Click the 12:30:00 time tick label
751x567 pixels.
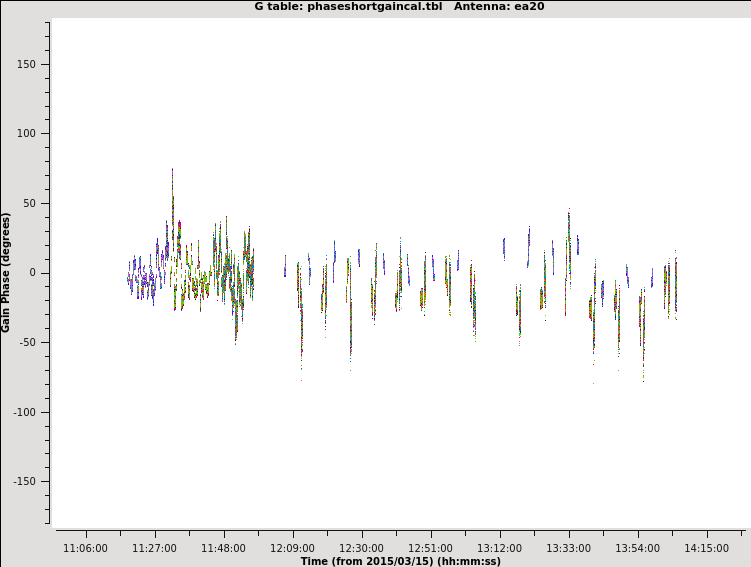coord(361,548)
